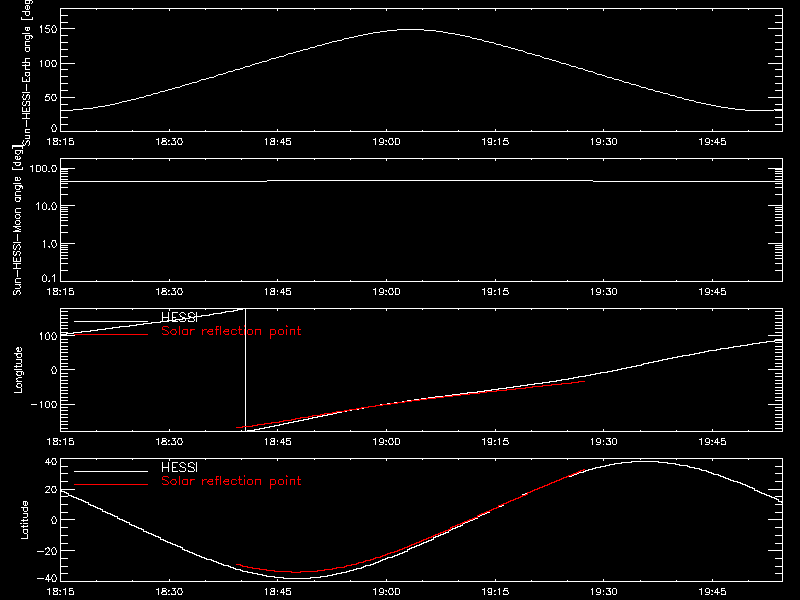Select HESSI legend label in Longitude plot
The width and height of the screenshot is (800, 600).
179,317
